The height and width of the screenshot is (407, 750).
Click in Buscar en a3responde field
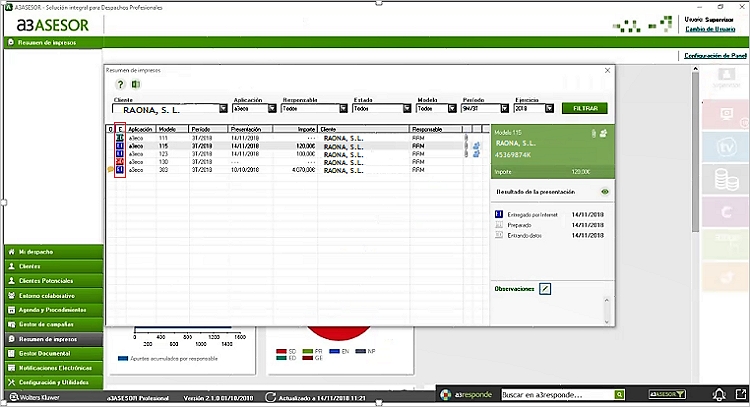point(557,395)
